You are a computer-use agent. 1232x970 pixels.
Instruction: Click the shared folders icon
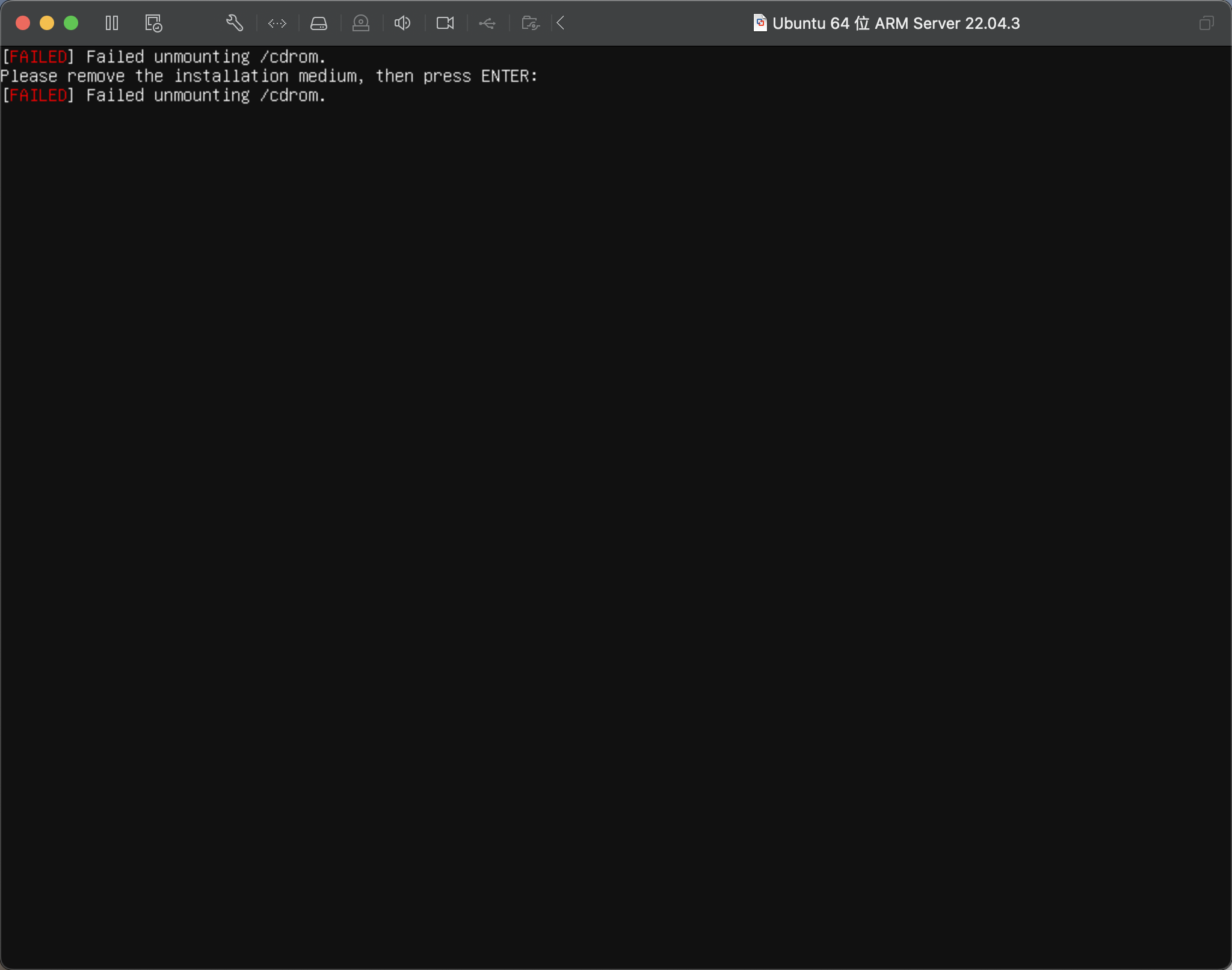pyautogui.click(x=530, y=23)
